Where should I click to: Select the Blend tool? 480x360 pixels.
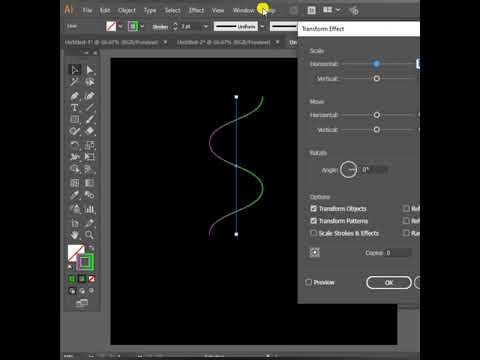click(90, 195)
